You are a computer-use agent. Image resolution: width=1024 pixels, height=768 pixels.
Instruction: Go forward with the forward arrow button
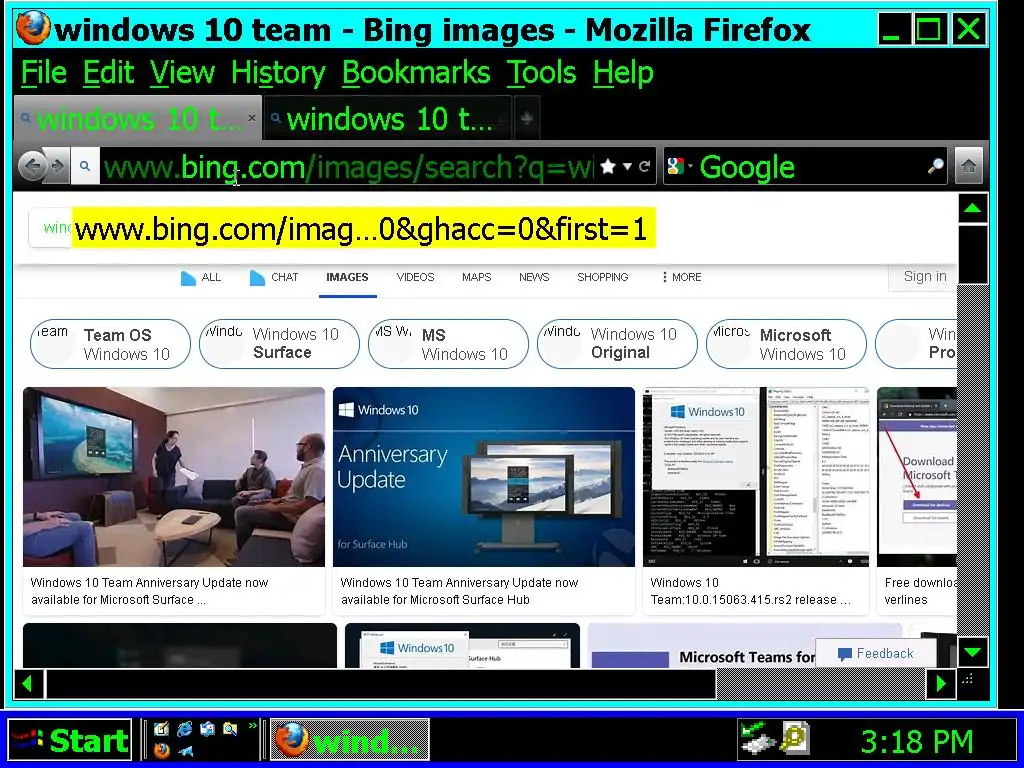tap(57, 167)
